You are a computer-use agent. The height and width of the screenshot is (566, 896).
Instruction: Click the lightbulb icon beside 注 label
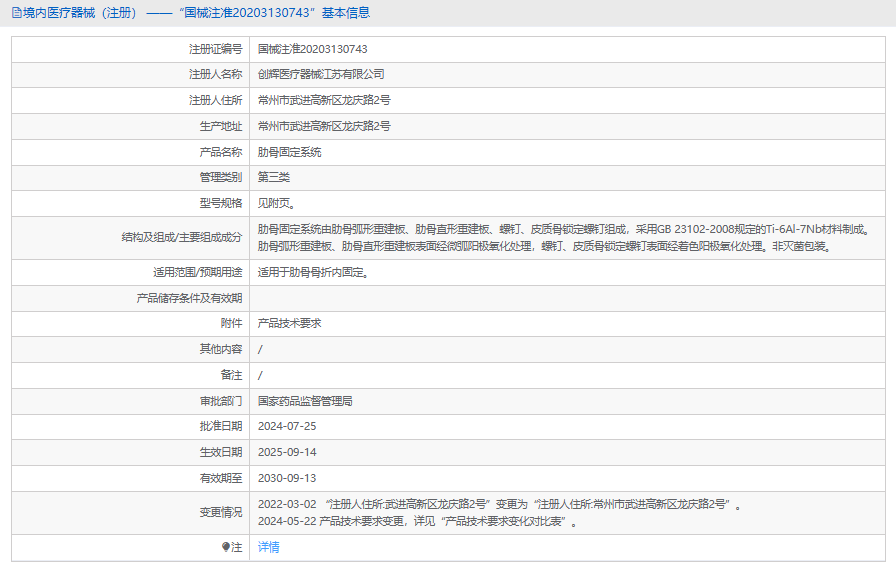(x=226, y=547)
